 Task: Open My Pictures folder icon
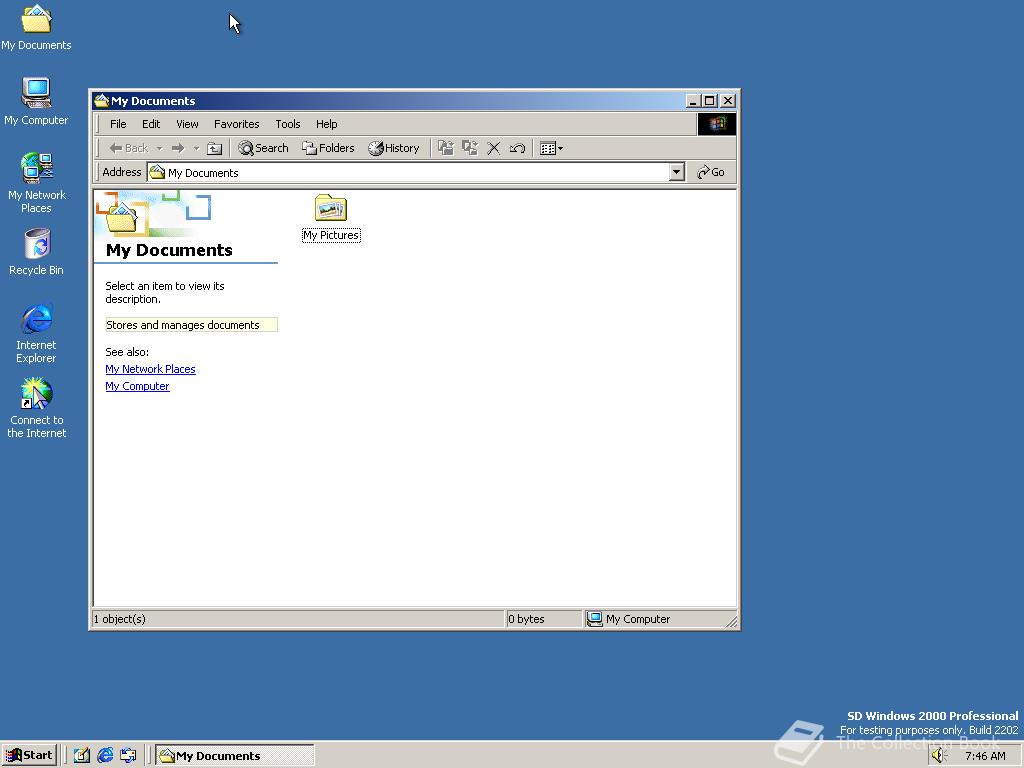(330, 208)
